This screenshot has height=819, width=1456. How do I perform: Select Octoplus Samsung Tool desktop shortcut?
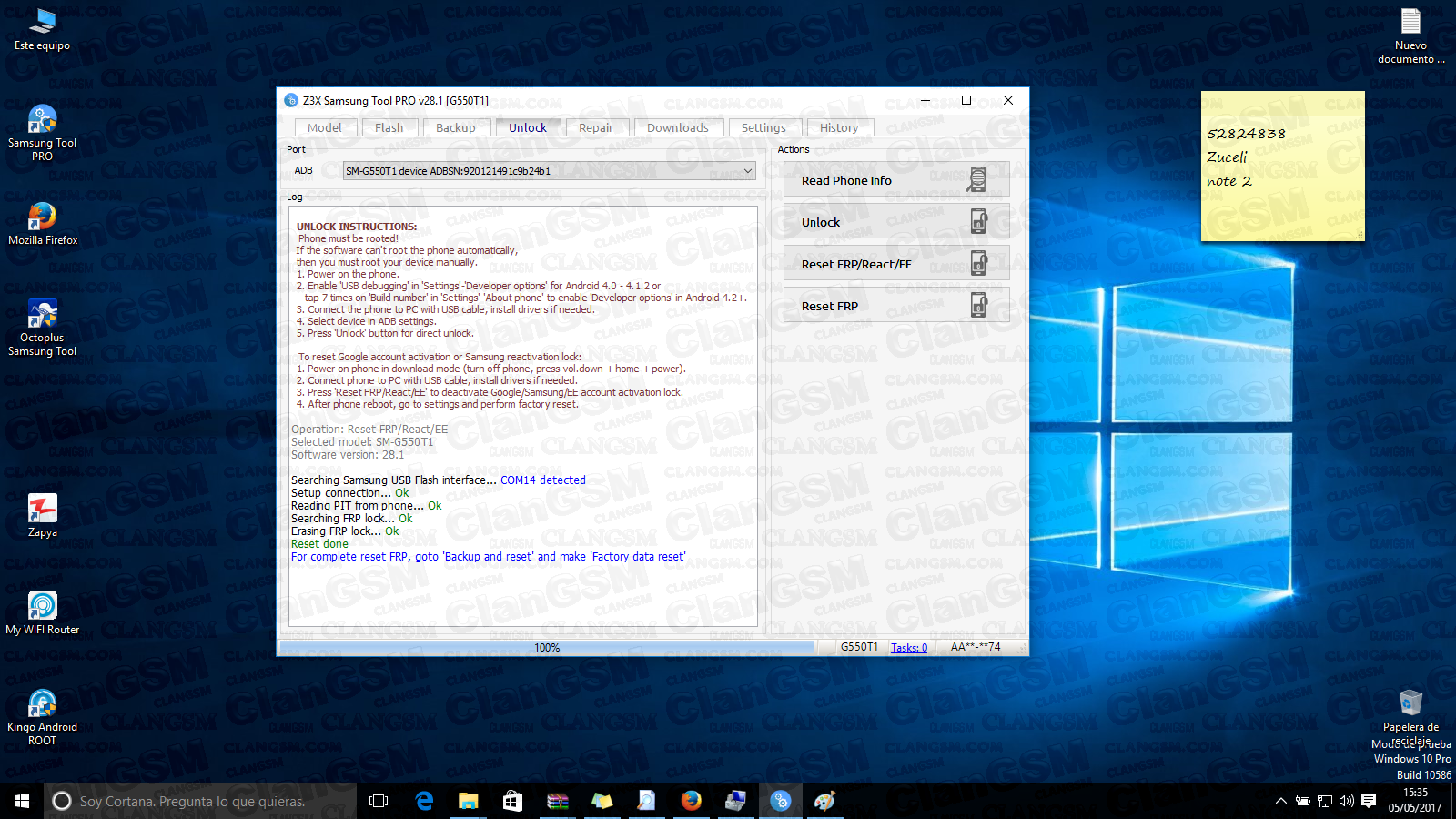pyautogui.click(x=42, y=329)
